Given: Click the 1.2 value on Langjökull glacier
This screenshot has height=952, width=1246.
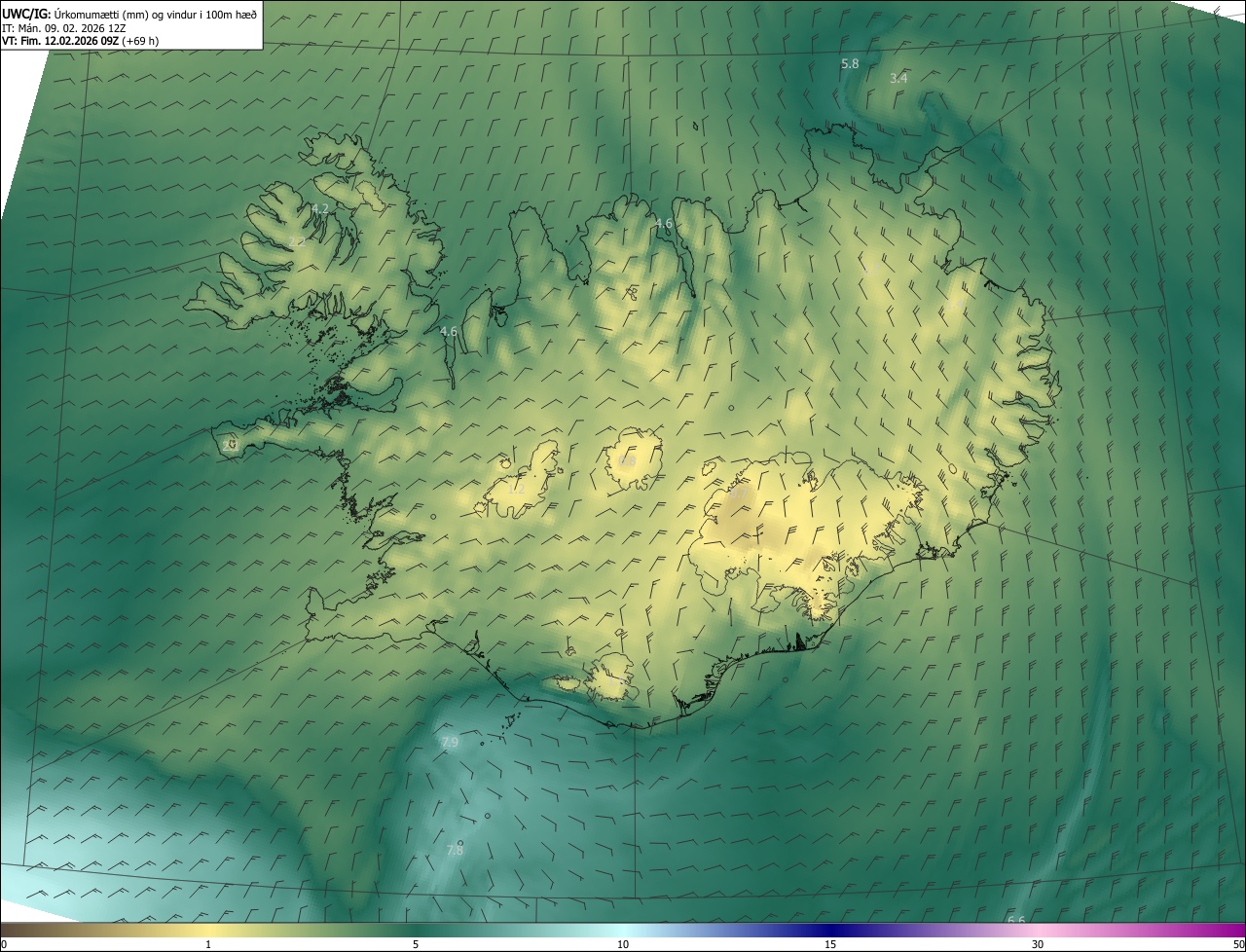Looking at the screenshot, I should tap(517, 489).
